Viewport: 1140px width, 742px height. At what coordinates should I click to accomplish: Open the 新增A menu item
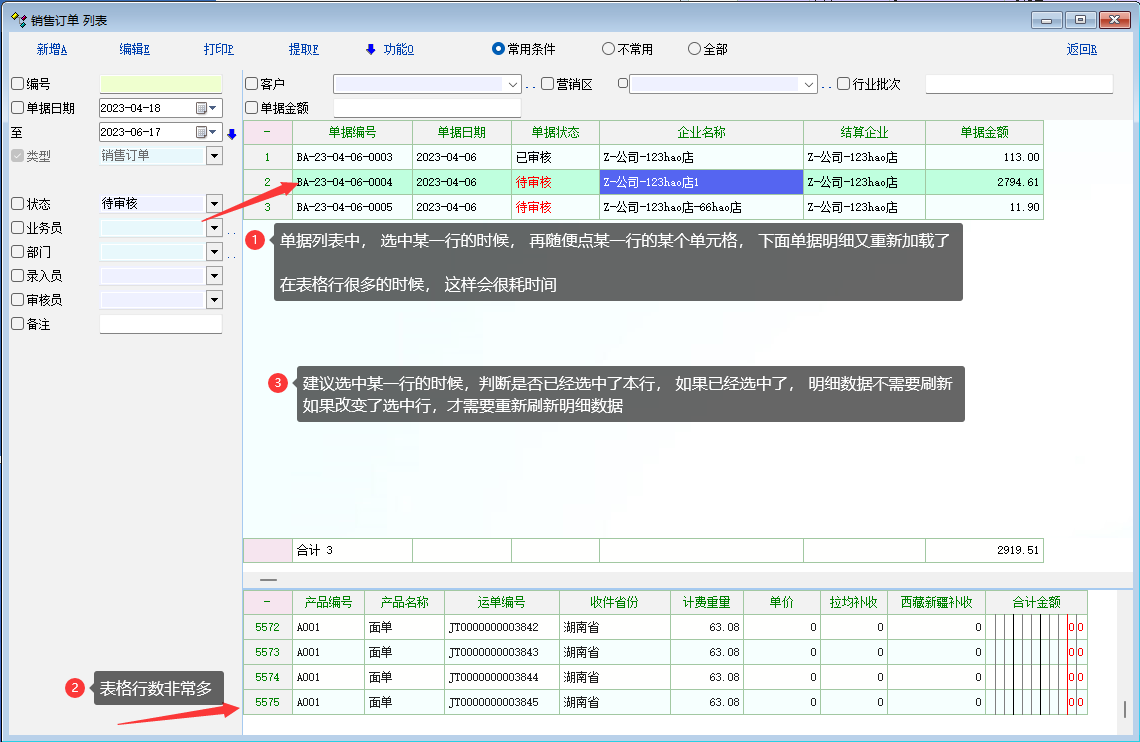(x=52, y=49)
